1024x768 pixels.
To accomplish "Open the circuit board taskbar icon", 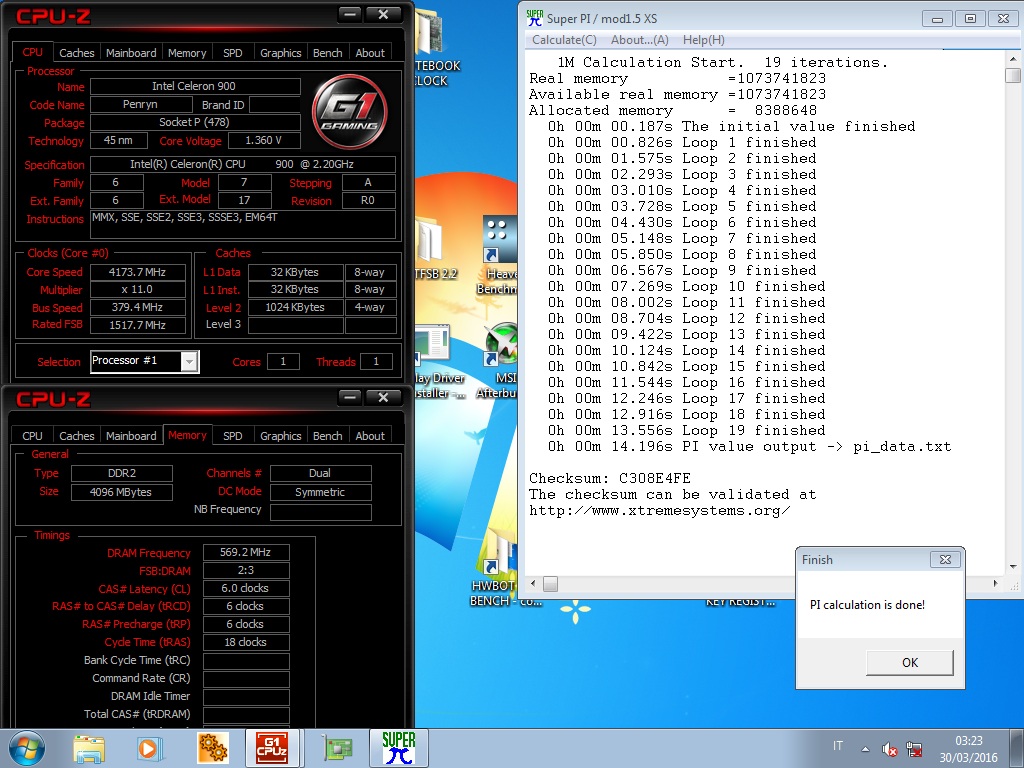I will (337, 749).
